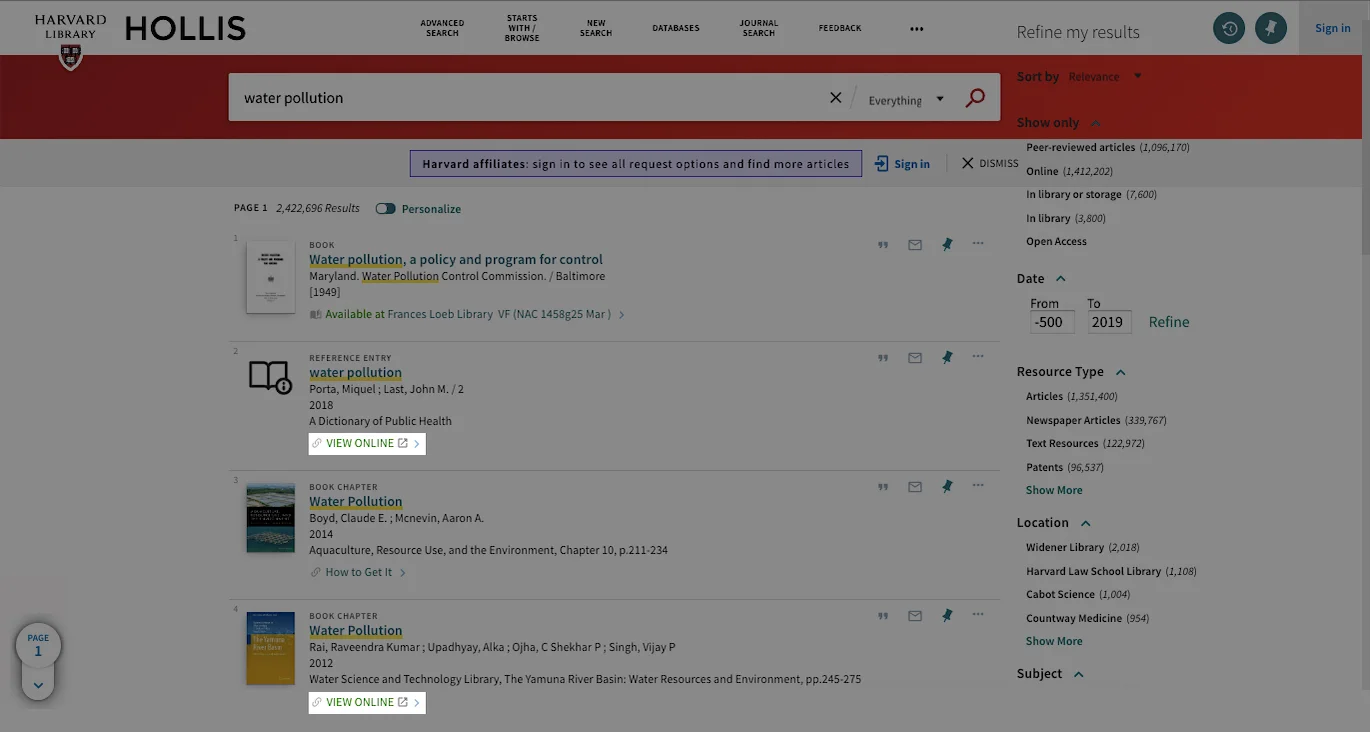1370x732 pixels.
Task: Edit the To year field
Action: coord(1109,322)
